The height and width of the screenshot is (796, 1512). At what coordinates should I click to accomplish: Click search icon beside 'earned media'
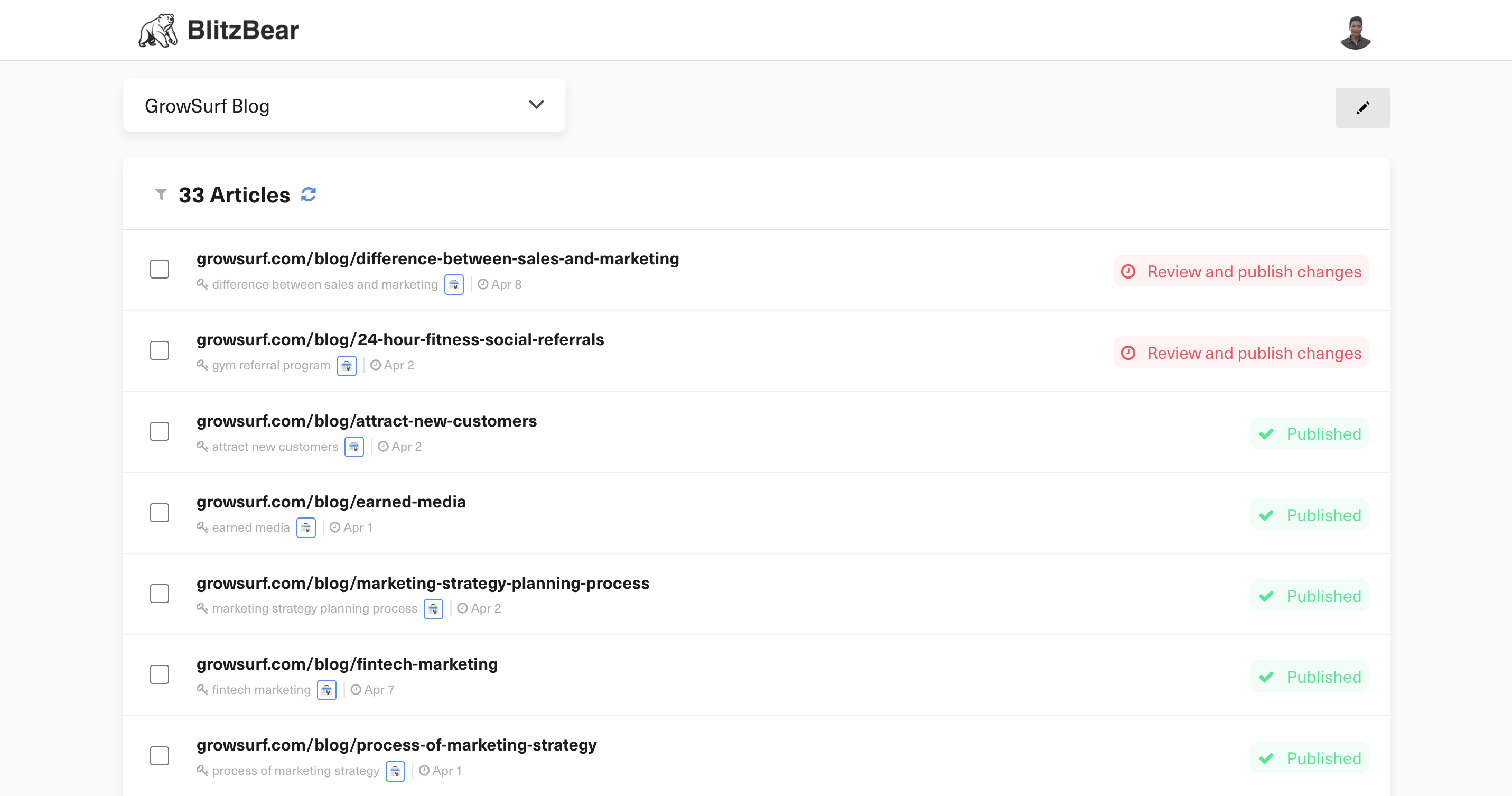(202, 527)
